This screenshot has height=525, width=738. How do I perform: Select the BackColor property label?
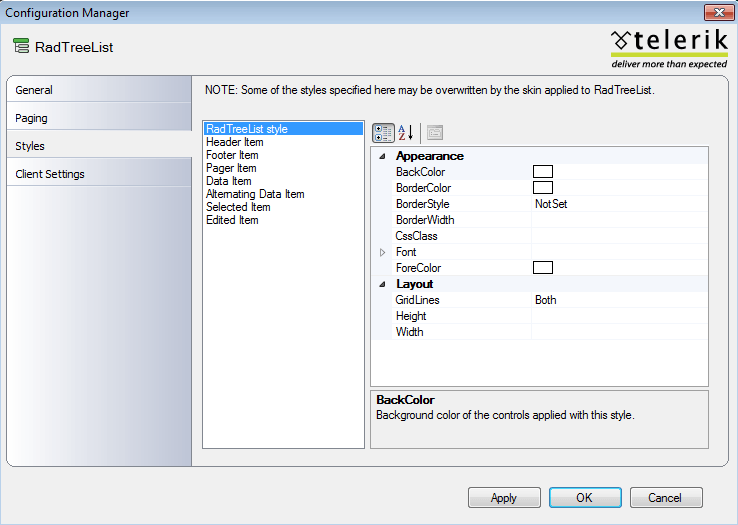(x=420, y=172)
